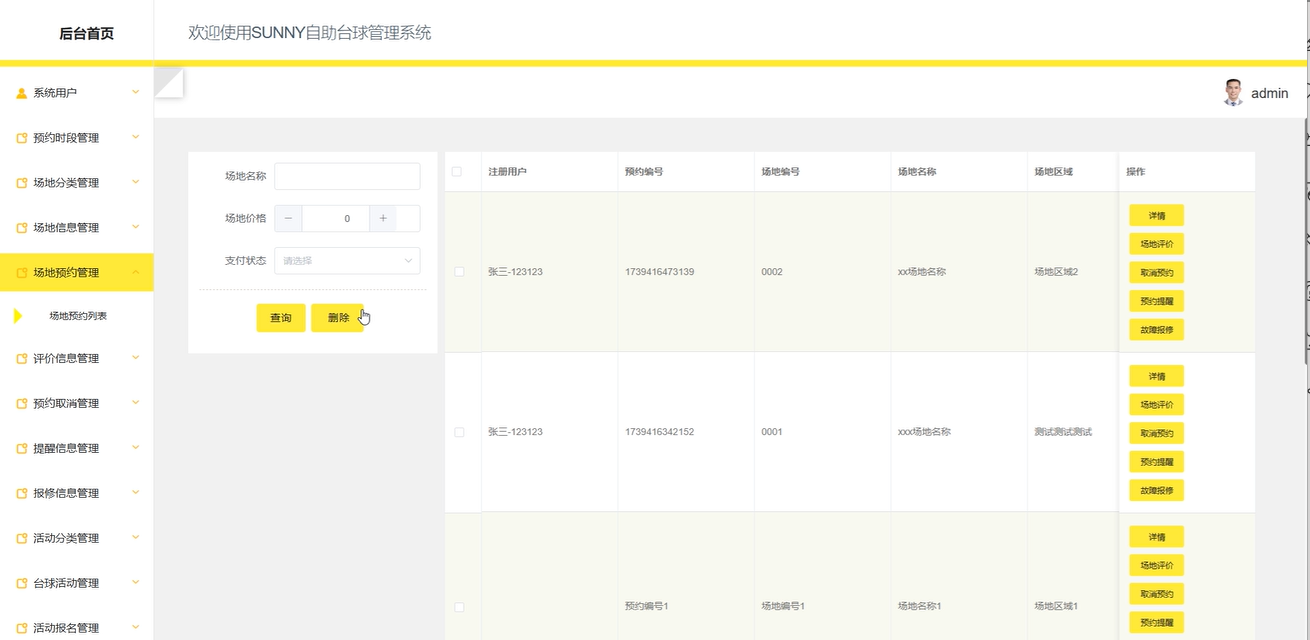Click the 查询 button
The height and width of the screenshot is (640, 1310).
(x=281, y=318)
